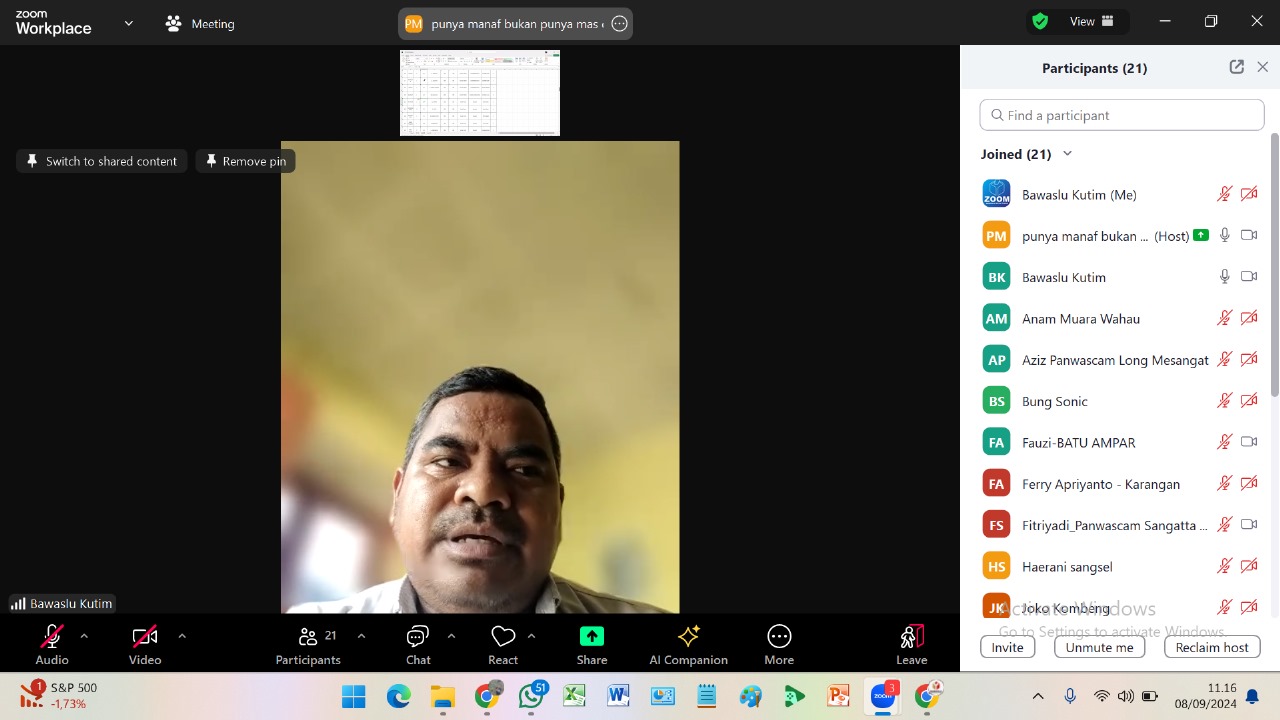Toggle the Video camera button
Viewport: 1280px width, 720px height.
tap(145, 637)
